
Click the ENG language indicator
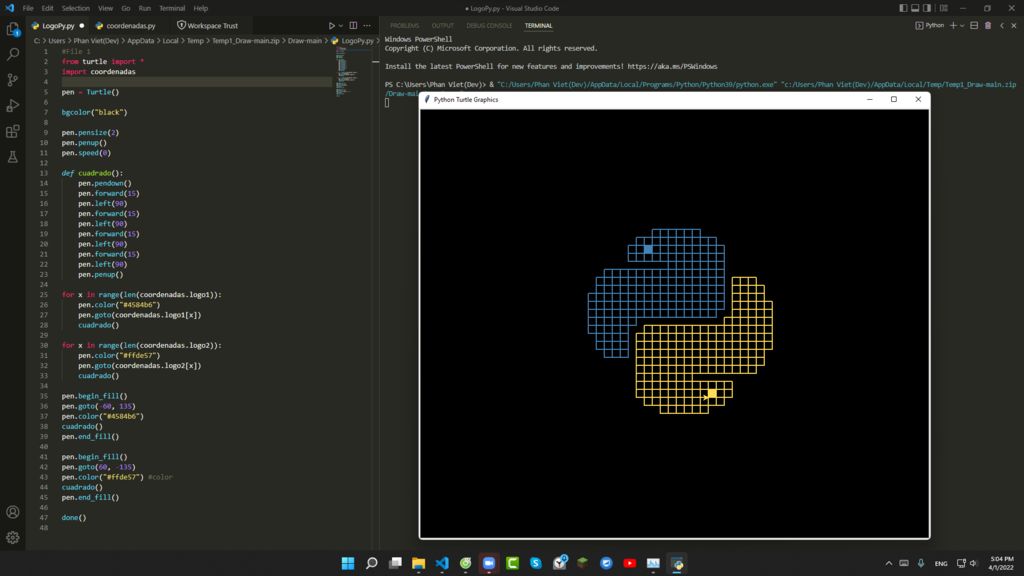click(x=941, y=563)
